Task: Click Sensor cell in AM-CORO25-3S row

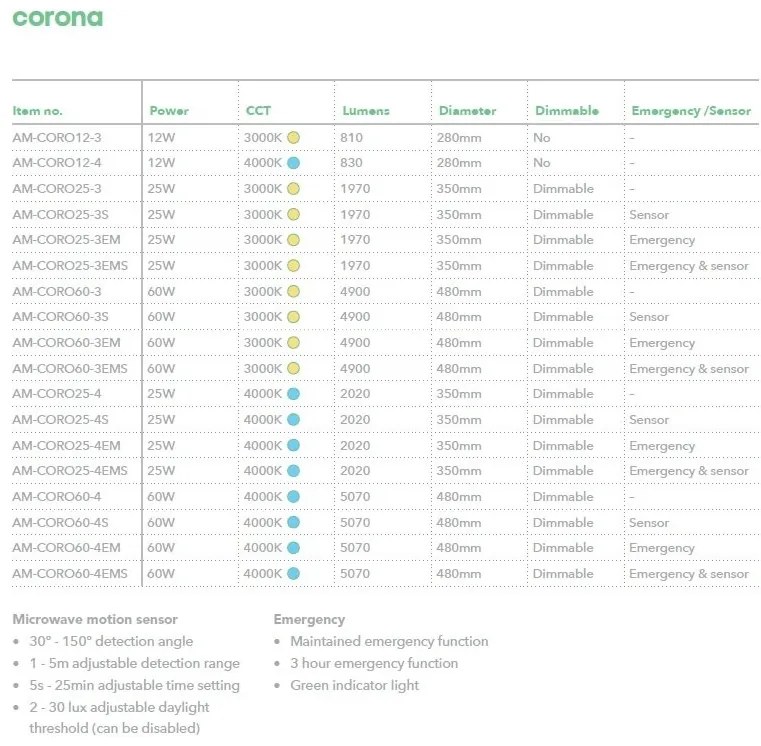Action: [649, 215]
